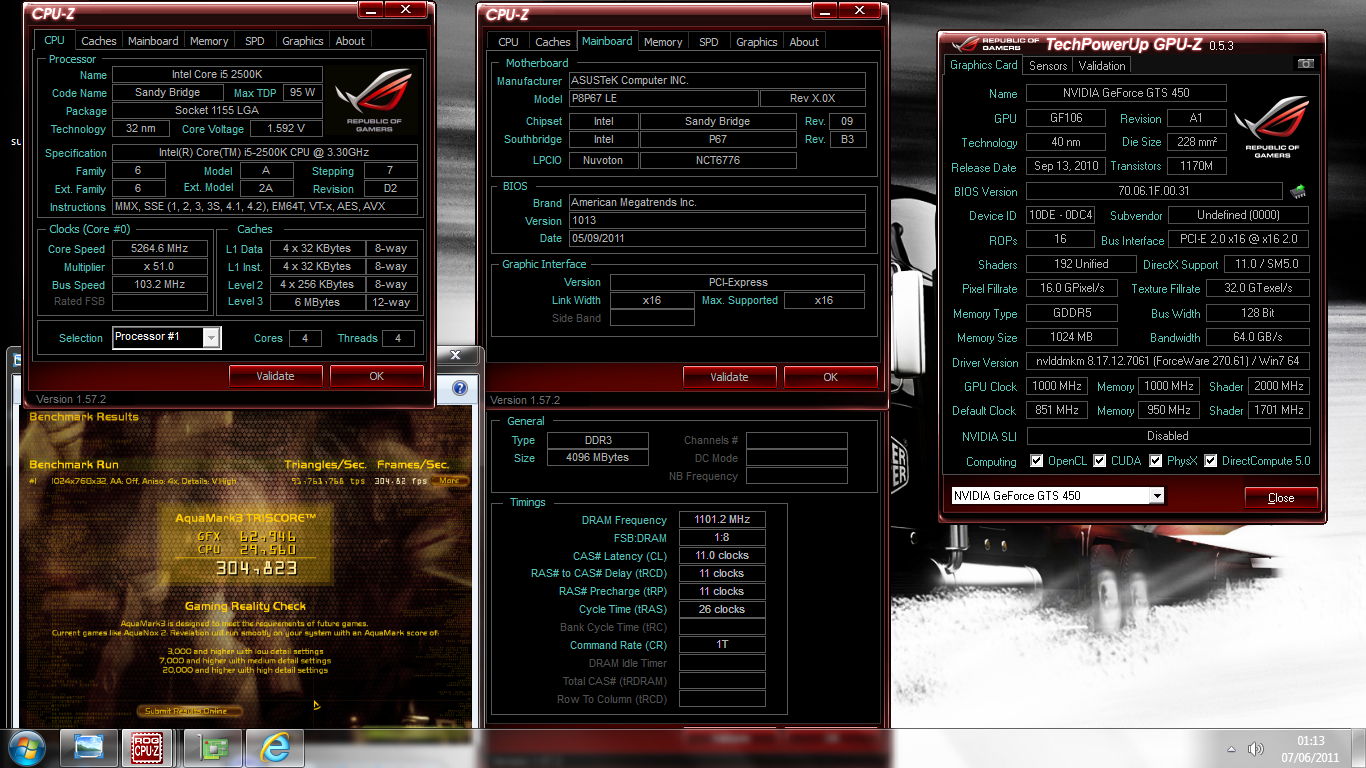Click Multiplier value x 51.0
The image size is (1366, 768).
pyautogui.click(x=160, y=267)
